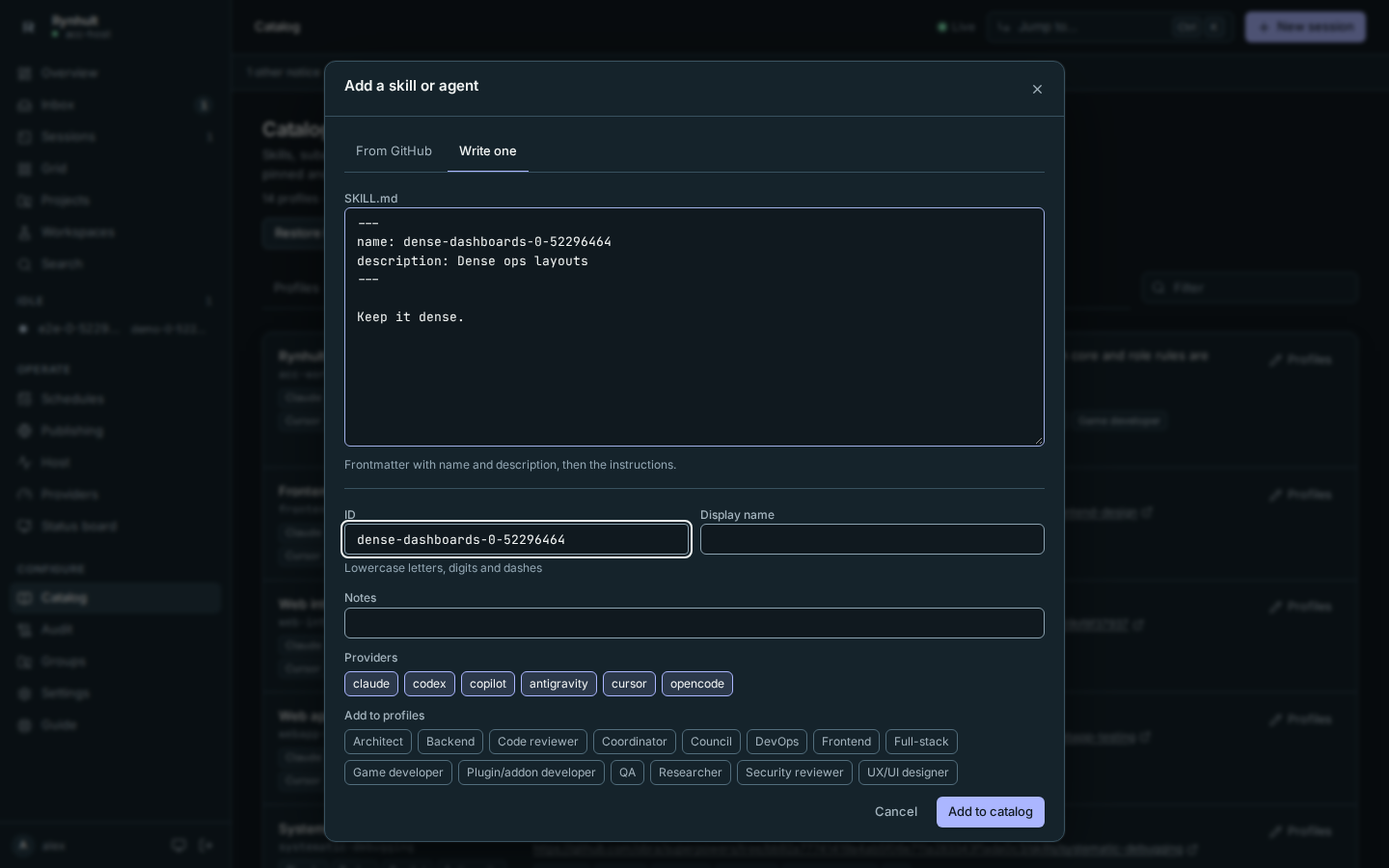Click the 'Add to profiles' label
This screenshot has height=868, width=1389.
coord(384,716)
